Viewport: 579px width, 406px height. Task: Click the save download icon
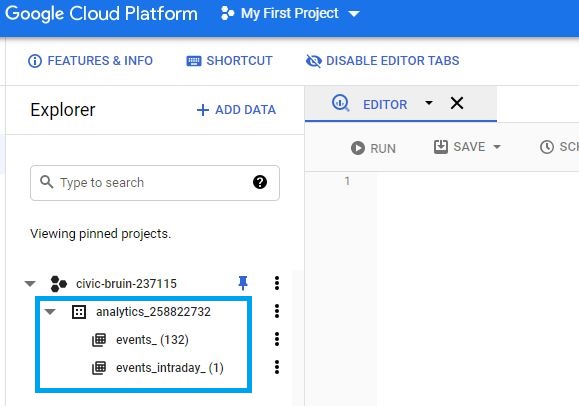pyautogui.click(x=441, y=147)
